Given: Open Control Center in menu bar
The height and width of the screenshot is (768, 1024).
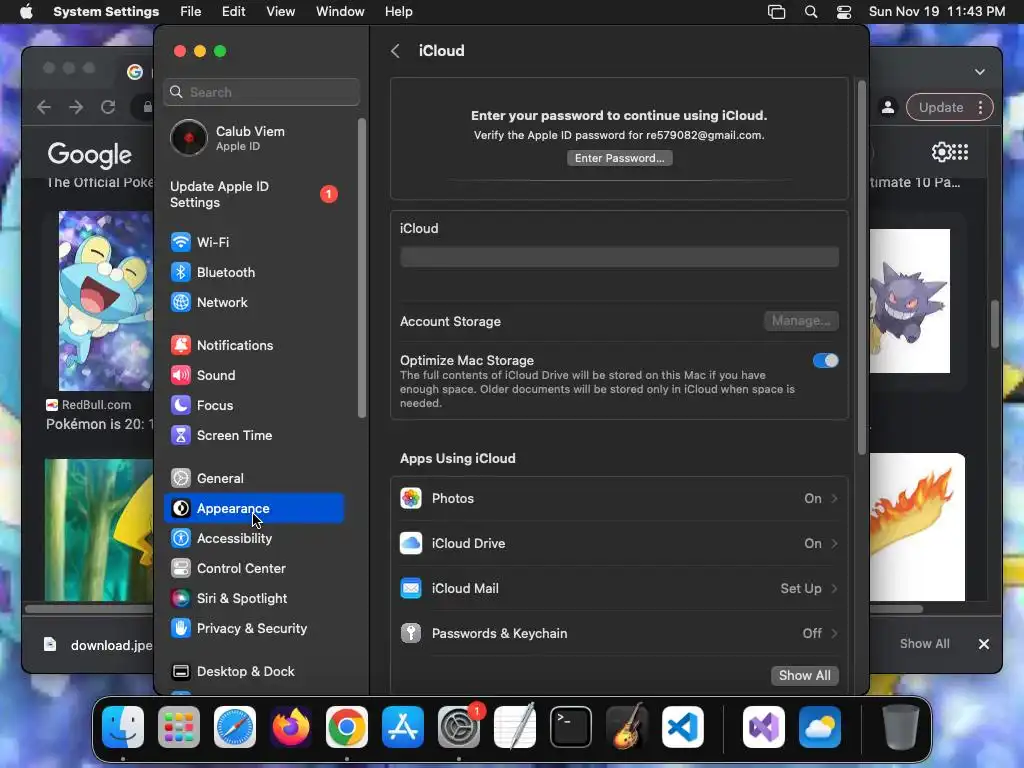Looking at the screenshot, I should pyautogui.click(x=844, y=12).
